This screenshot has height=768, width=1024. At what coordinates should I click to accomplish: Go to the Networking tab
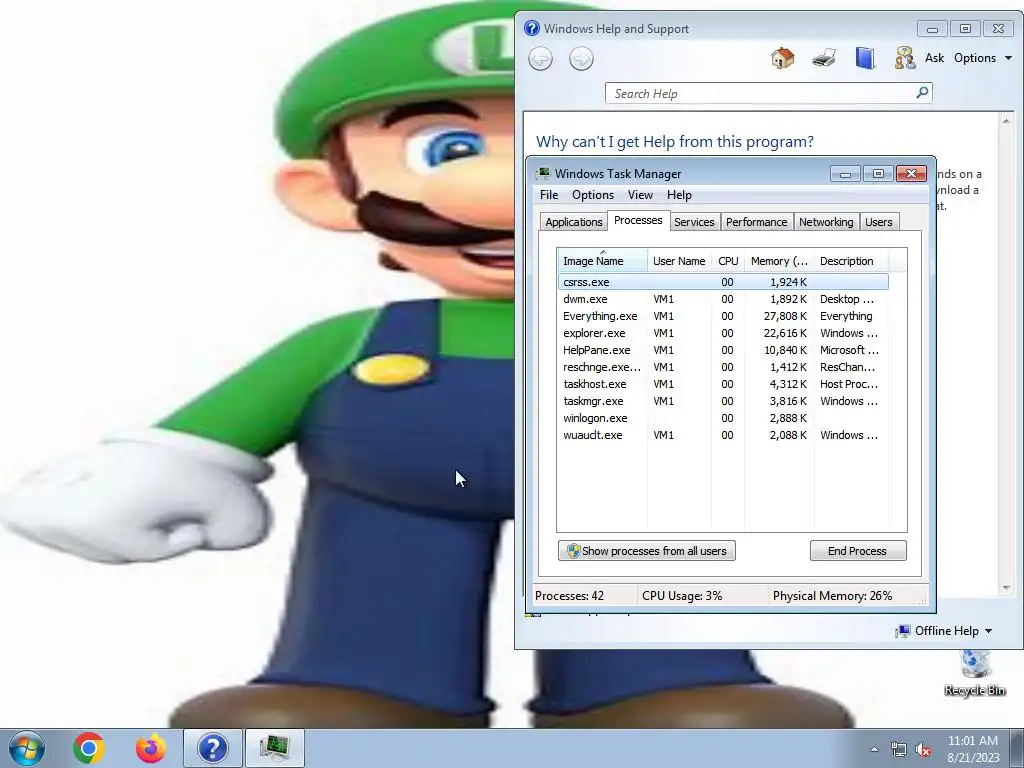point(825,222)
